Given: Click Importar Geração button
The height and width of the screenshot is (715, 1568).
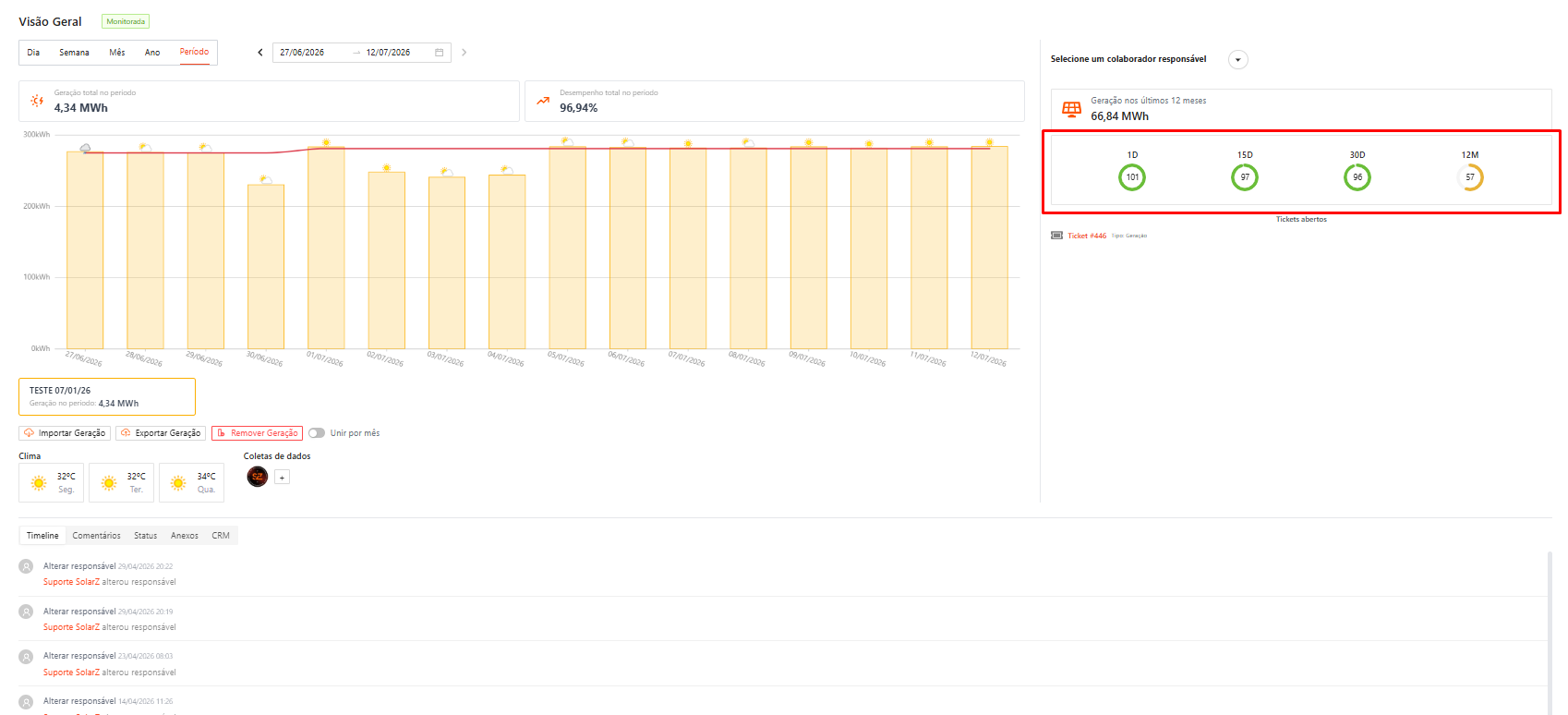Looking at the screenshot, I should (65, 433).
